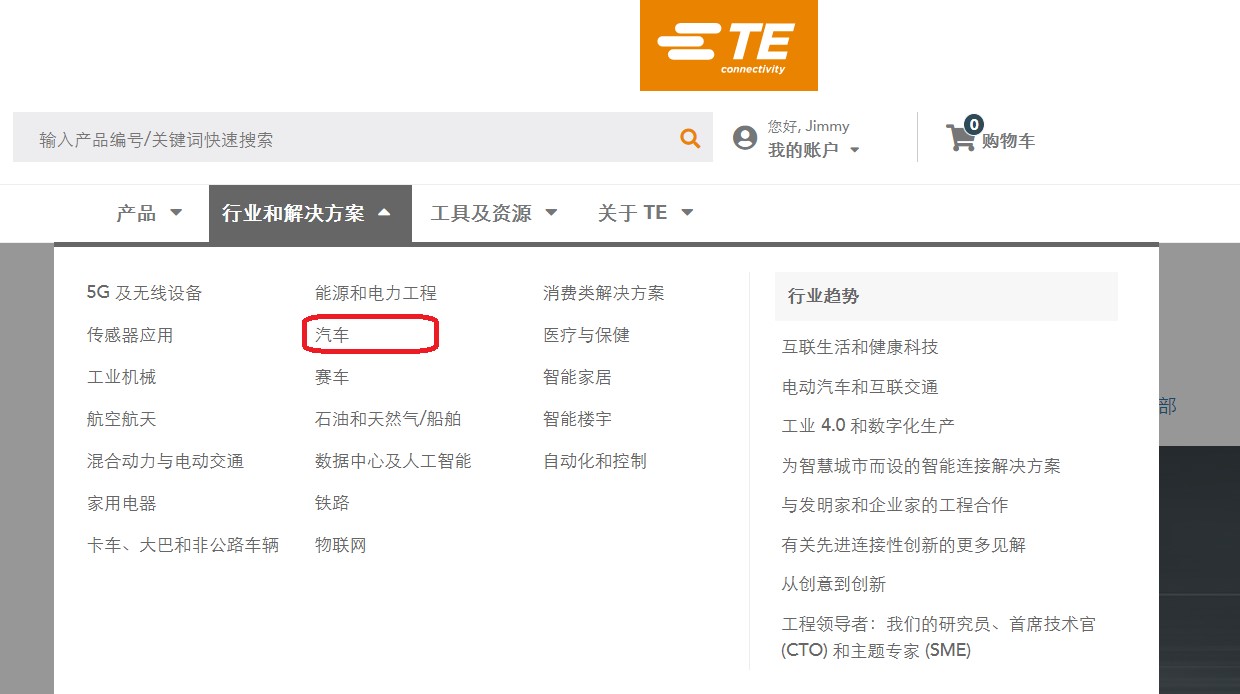
Task: Select 智能楼宇
Action: 577,419
